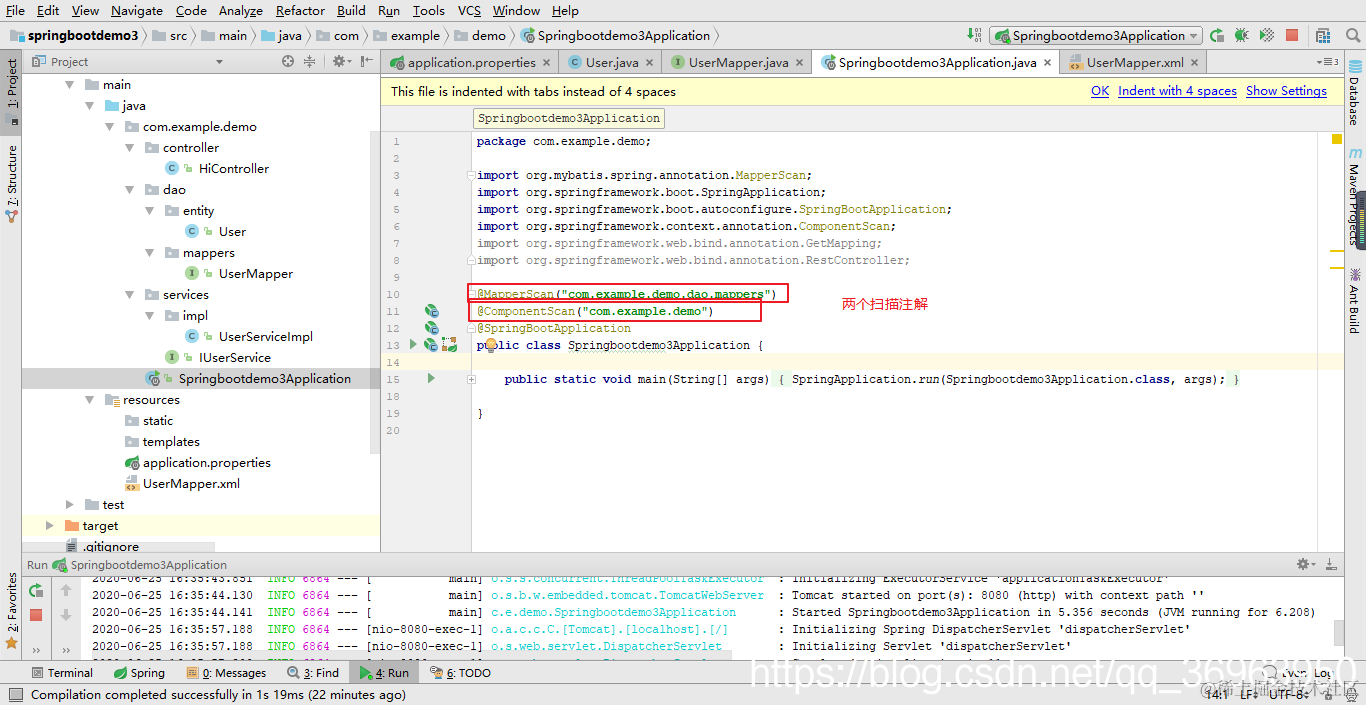1366x705 pixels.
Task: Expand the test folder
Action: (70, 505)
